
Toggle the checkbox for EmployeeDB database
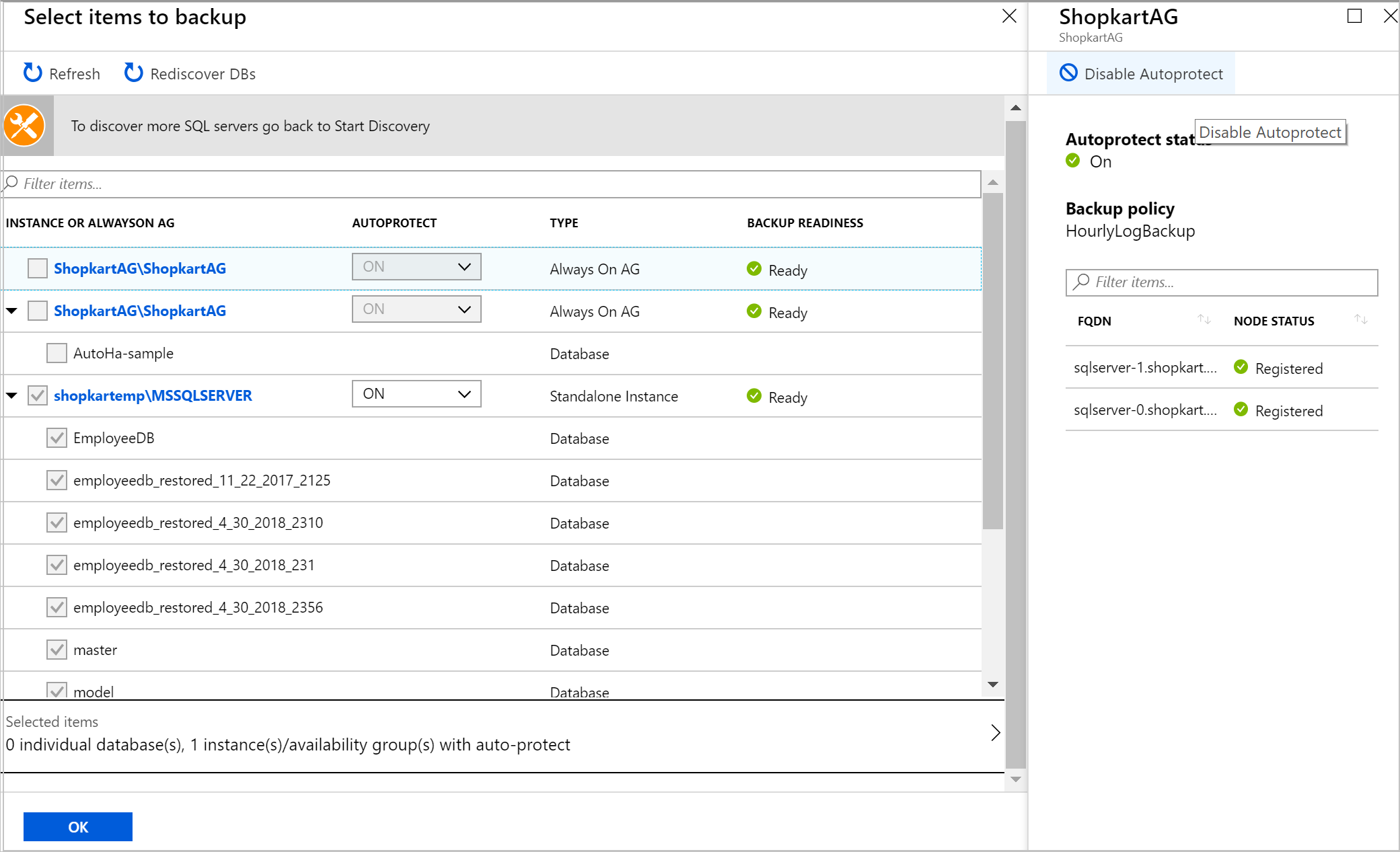pyautogui.click(x=56, y=438)
